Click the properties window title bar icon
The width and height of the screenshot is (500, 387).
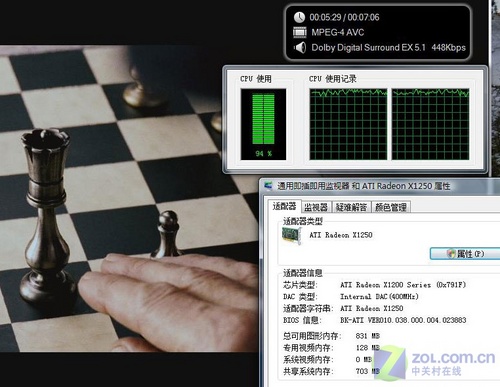pyautogui.click(x=269, y=186)
